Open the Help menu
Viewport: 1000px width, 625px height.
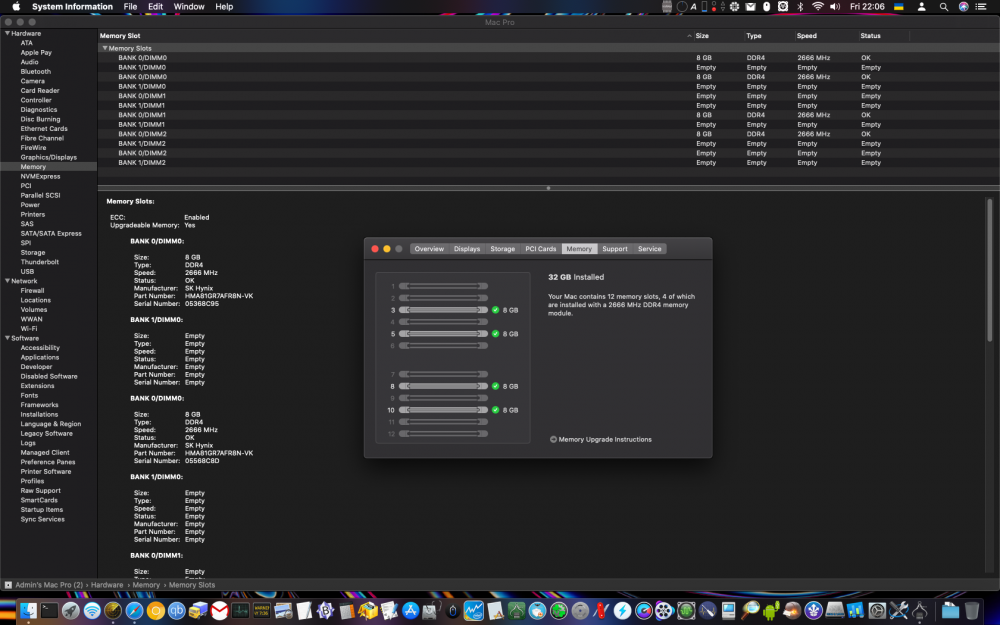coord(224,6)
